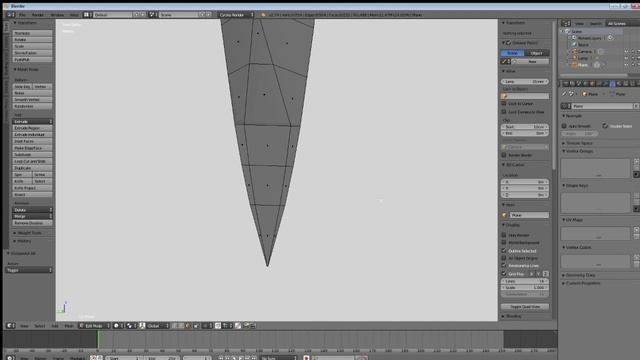Toggle All Object Origins checkbox
This screenshot has height=360, width=640.
pos(504,258)
